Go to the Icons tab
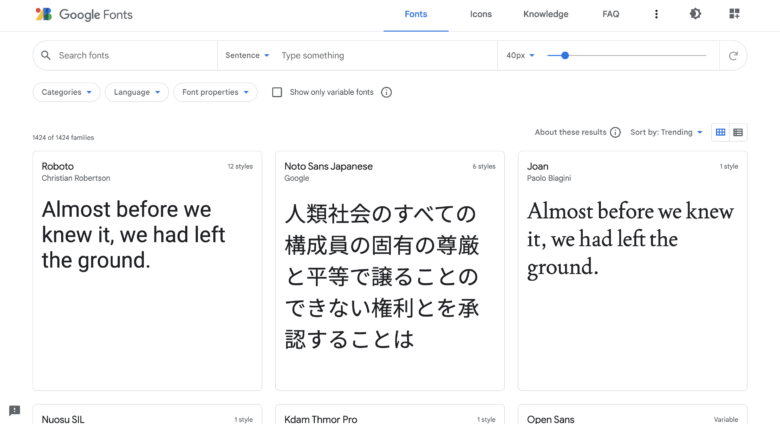The image size is (780, 424). pyautogui.click(x=481, y=14)
